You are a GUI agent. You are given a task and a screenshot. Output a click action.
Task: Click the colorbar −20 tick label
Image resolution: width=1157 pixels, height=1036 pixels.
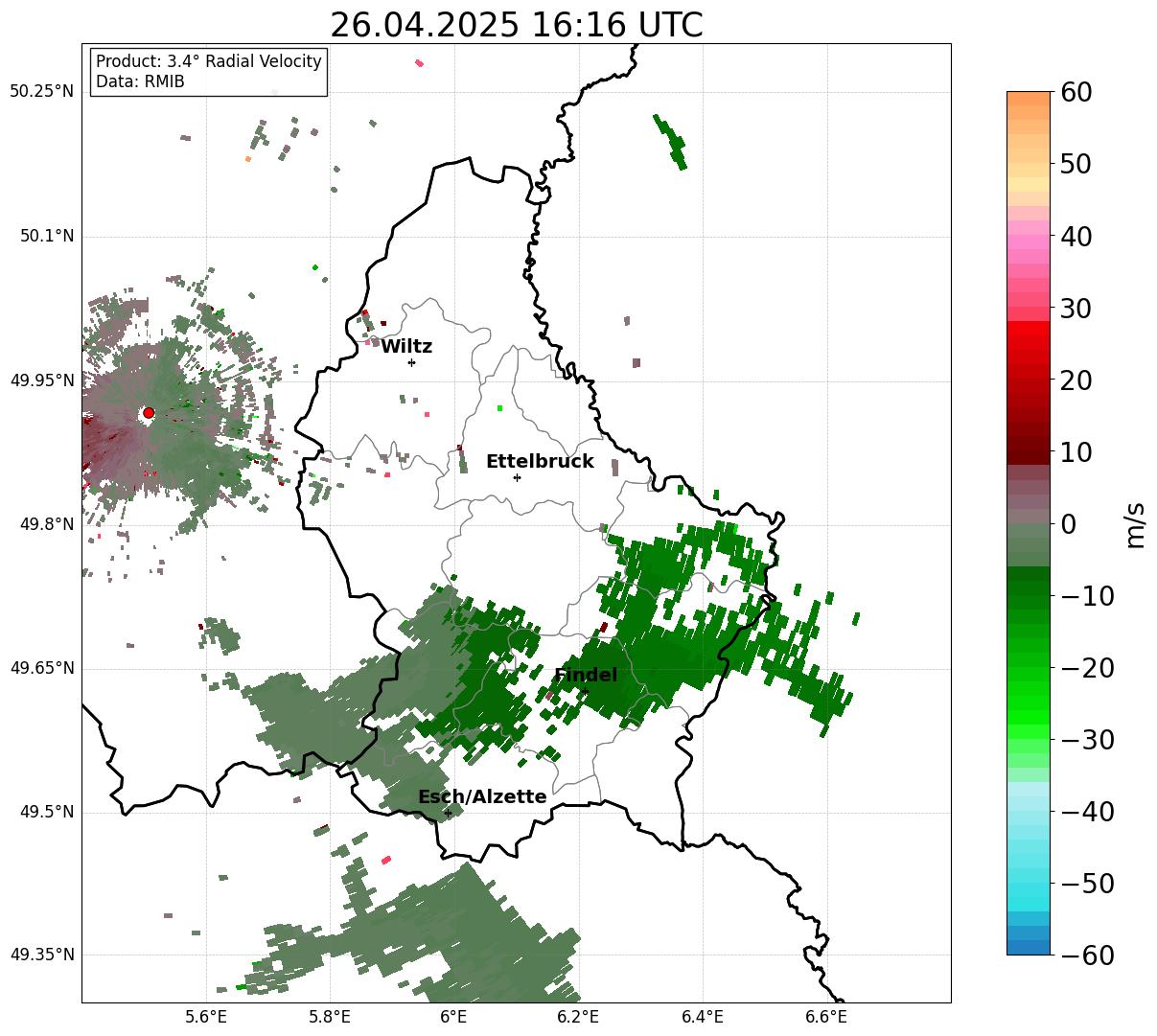pyautogui.click(x=1087, y=668)
